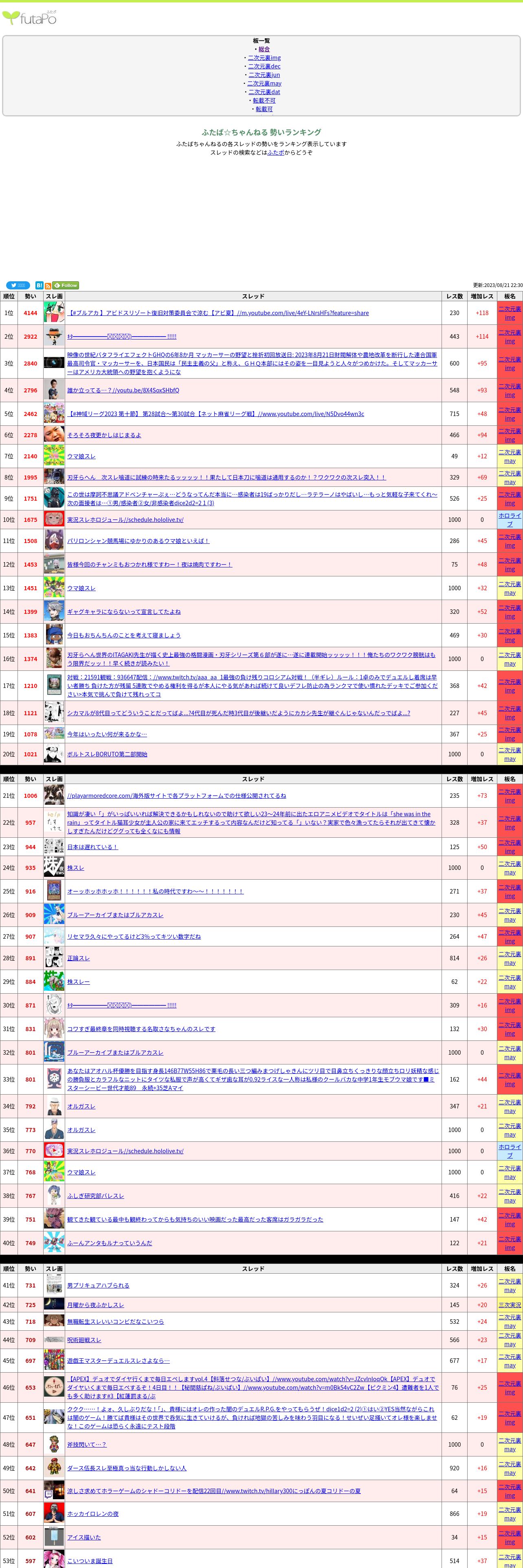This screenshot has width=523, height=1568.
Task: Open 男プリキュアハブられる thread link
Action: pos(98,1285)
